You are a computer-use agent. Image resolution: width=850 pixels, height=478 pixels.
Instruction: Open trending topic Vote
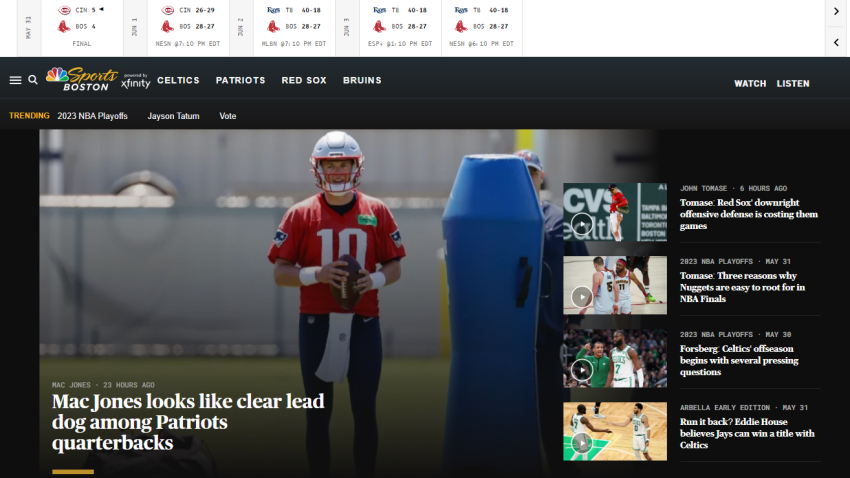228,116
